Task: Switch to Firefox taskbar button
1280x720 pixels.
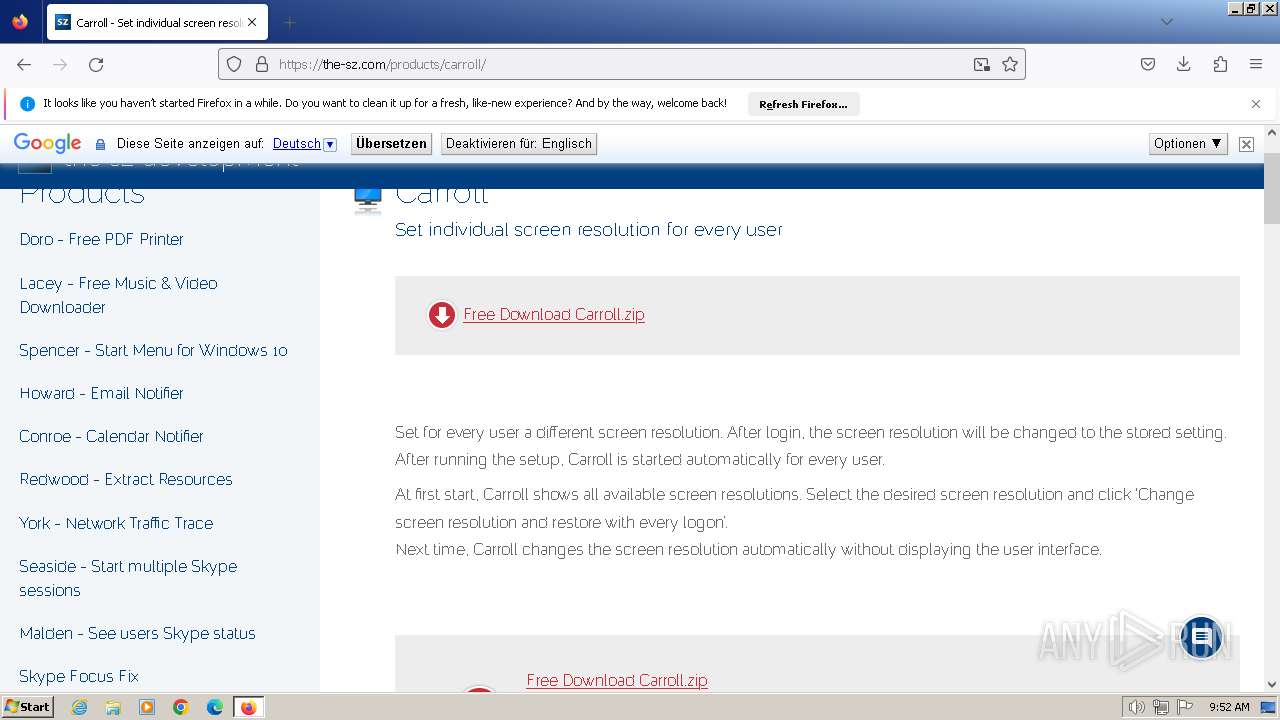Action: click(x=249, y=707)
